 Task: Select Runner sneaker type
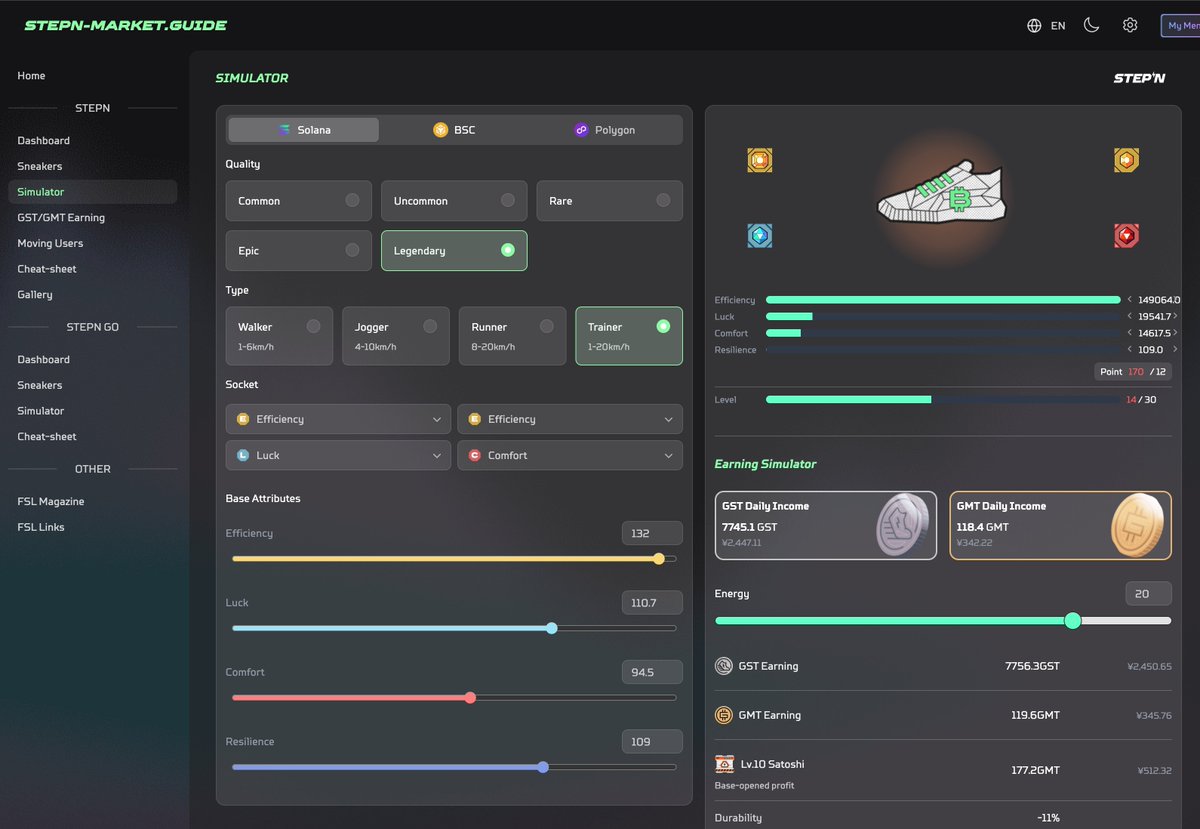point(512,336)
